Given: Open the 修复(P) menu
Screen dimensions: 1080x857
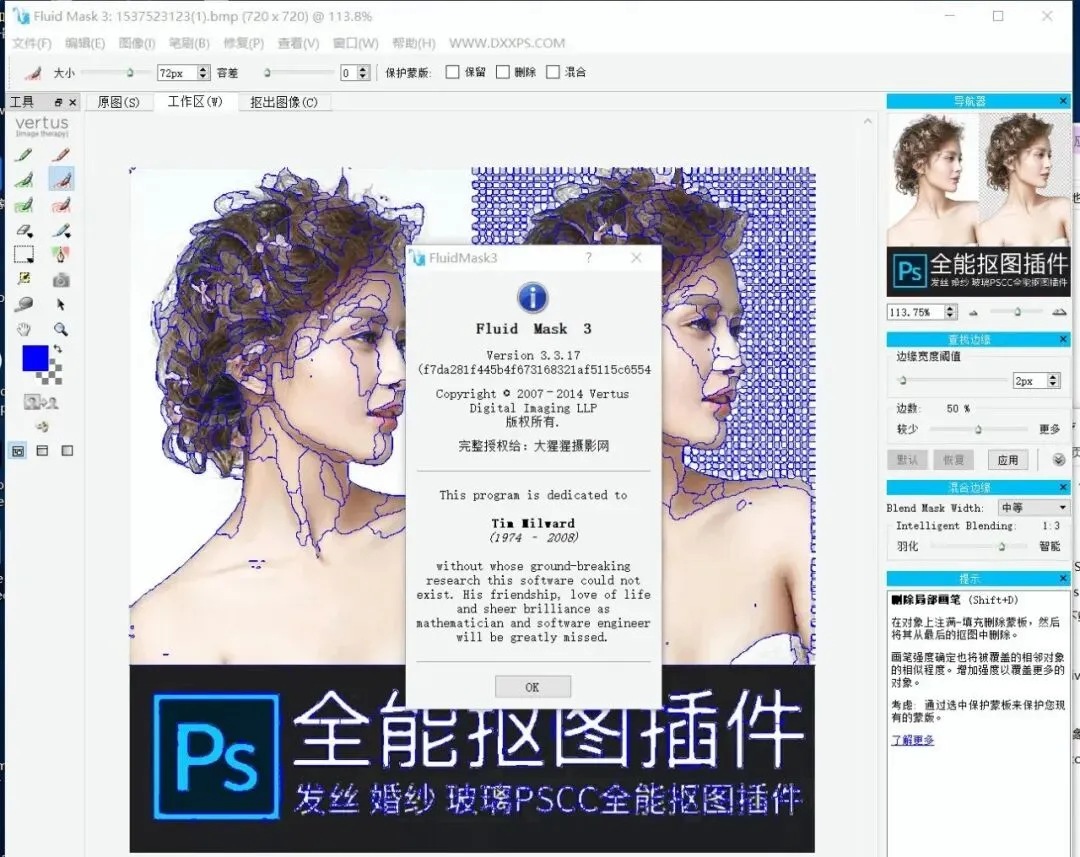Looking at the screenshot, I should tap(244, 43).
